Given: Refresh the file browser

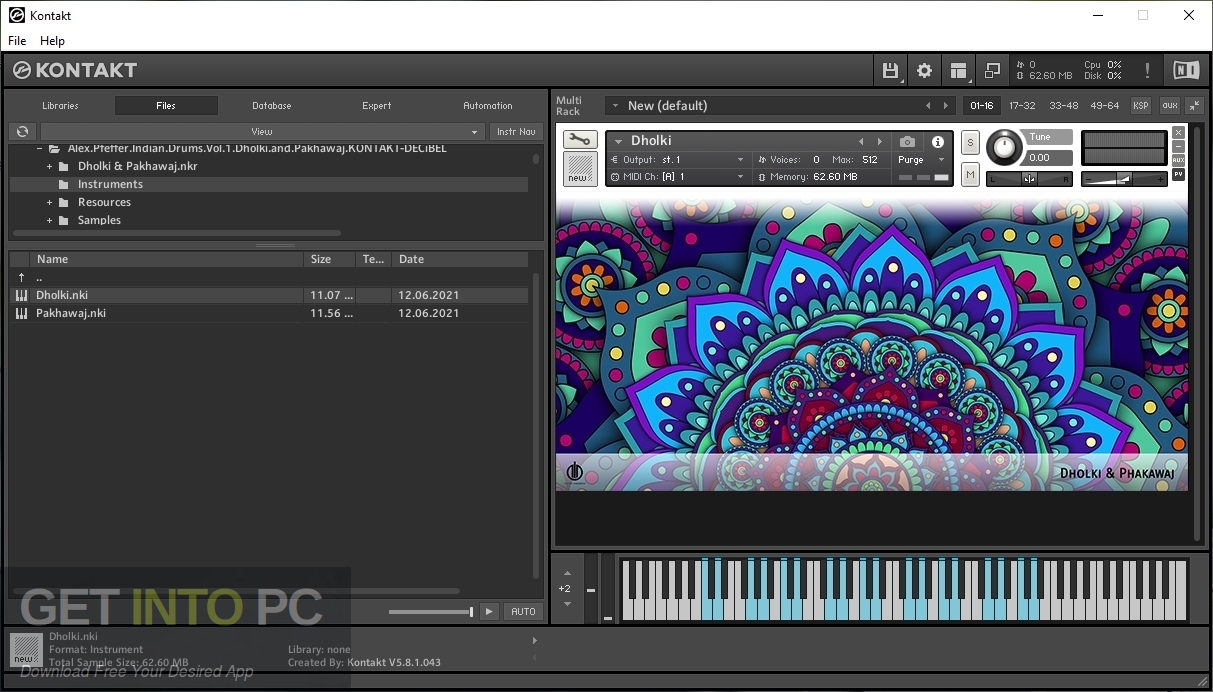Looking at the screenshot, I should tap(22, 131).
